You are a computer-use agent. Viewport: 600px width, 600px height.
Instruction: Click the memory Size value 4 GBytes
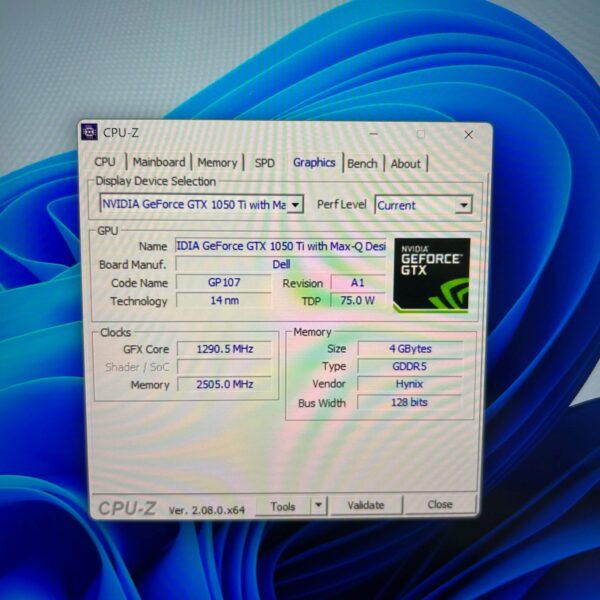tap(410, 349)
